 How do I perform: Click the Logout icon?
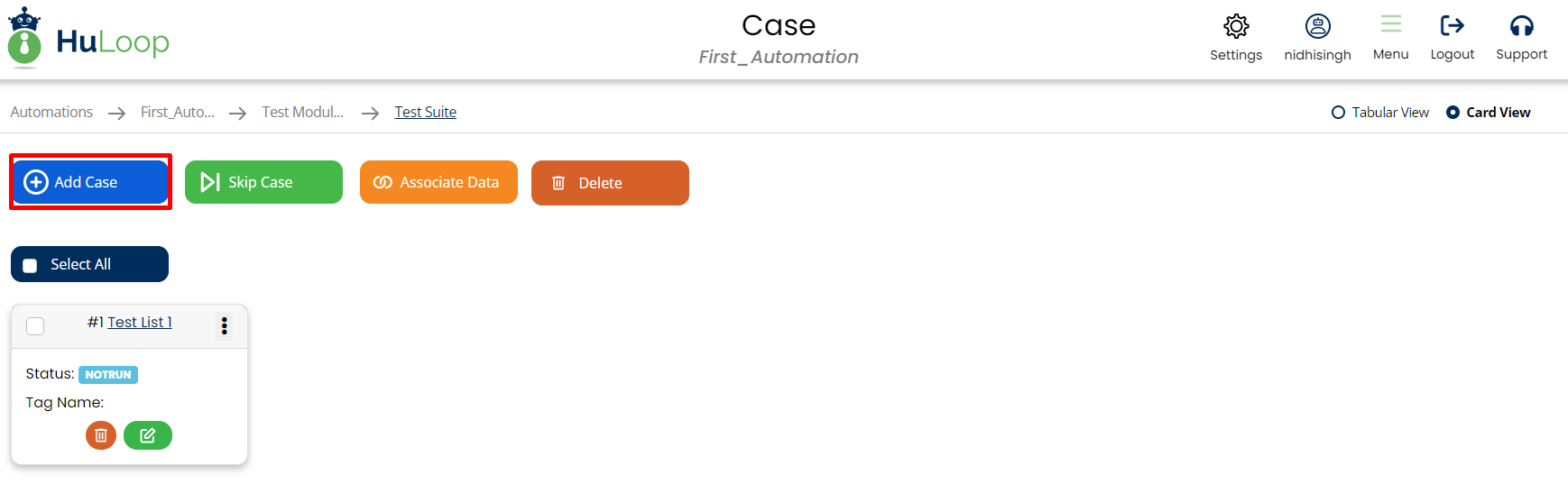pos(1452,26)
